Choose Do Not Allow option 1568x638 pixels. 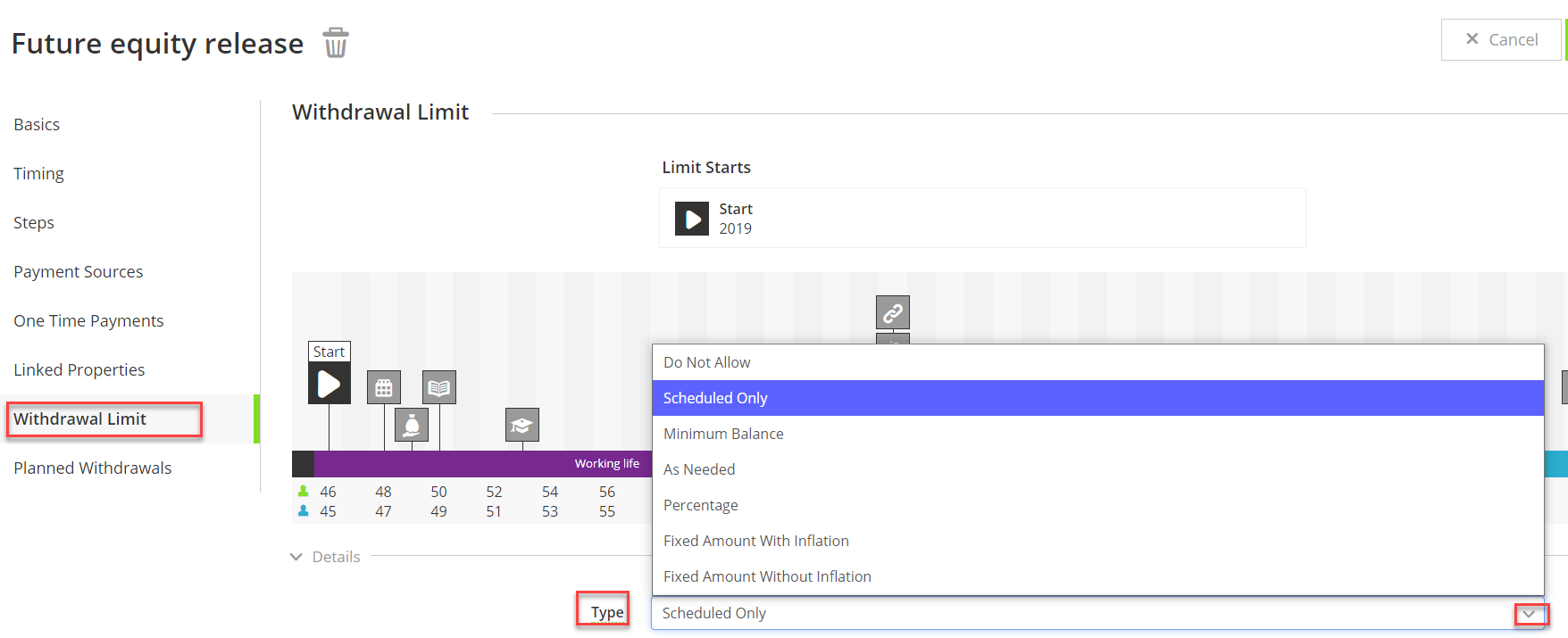(x=1097, y=362)
